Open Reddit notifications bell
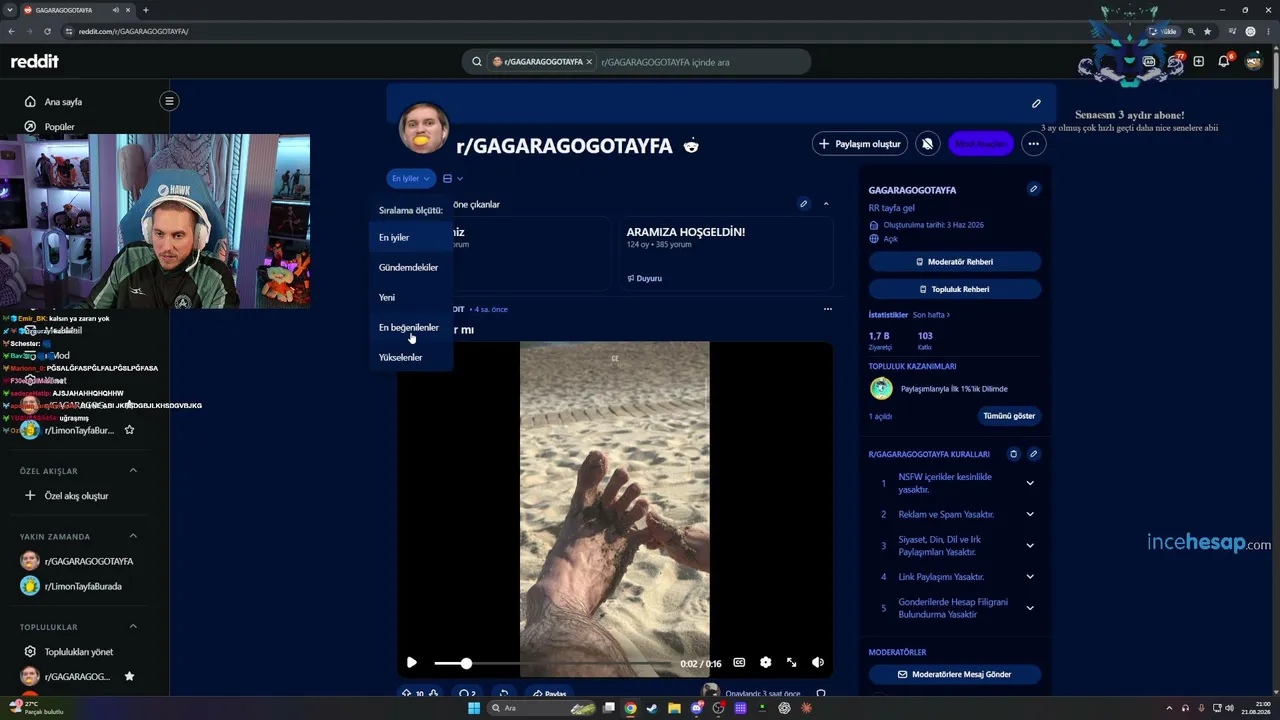Viewport: 1280px width, 720px height. pos(1224,62)
